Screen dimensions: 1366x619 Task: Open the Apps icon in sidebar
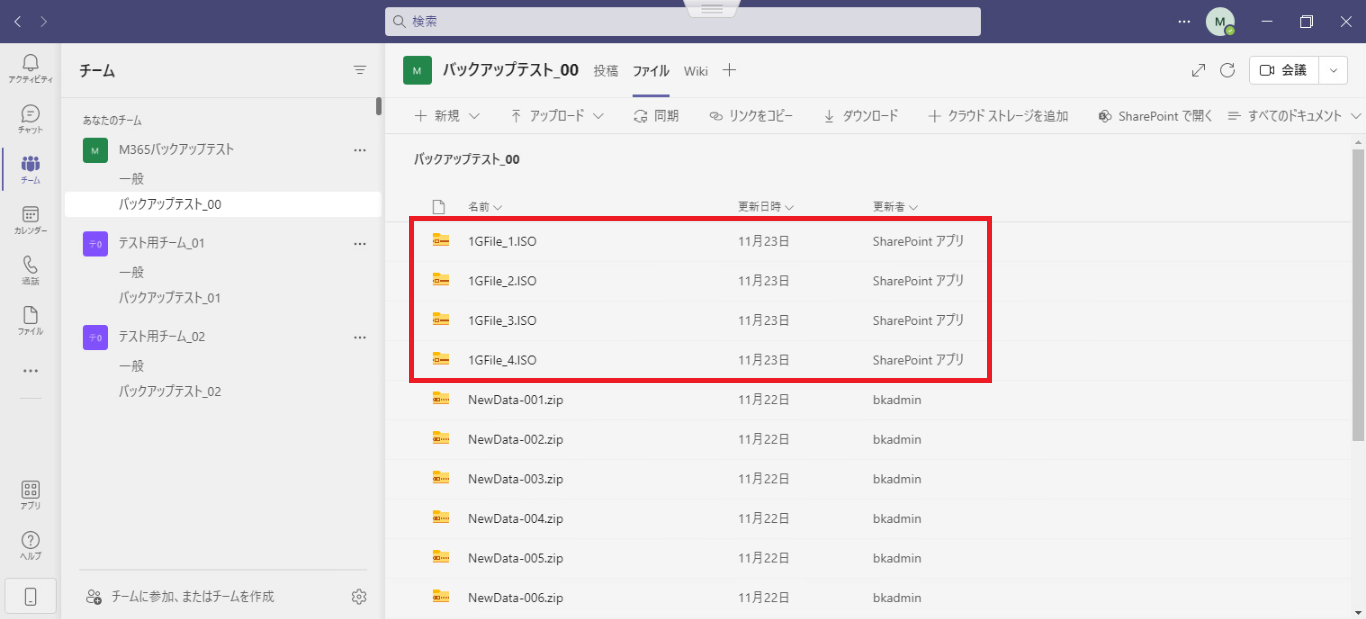[x=30, y=495]
